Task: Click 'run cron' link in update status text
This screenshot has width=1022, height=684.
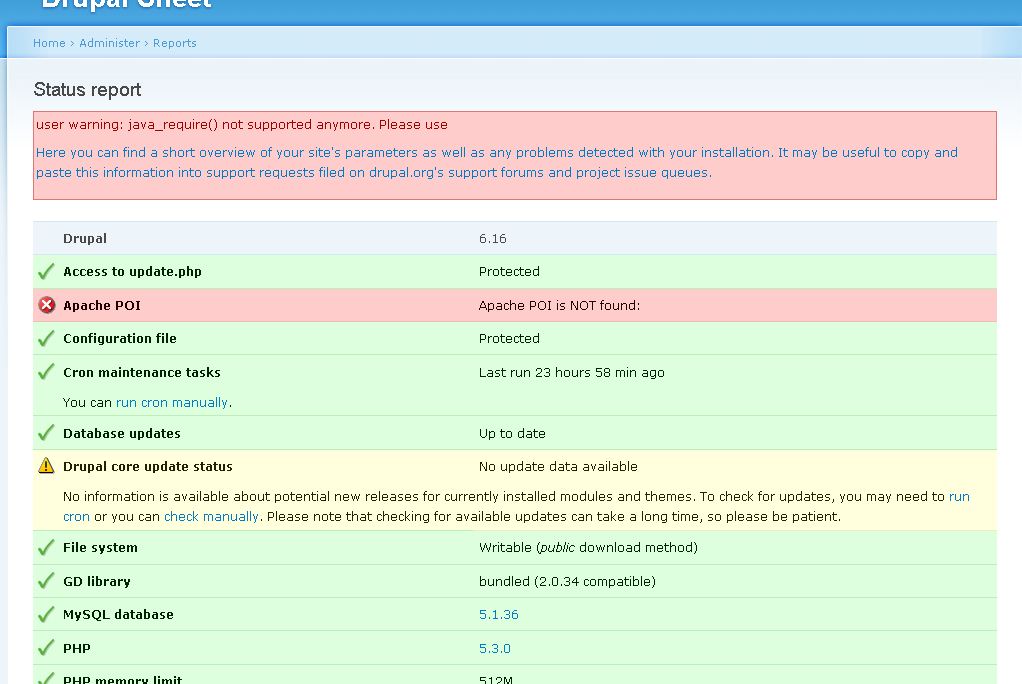Action: (958, 497)
